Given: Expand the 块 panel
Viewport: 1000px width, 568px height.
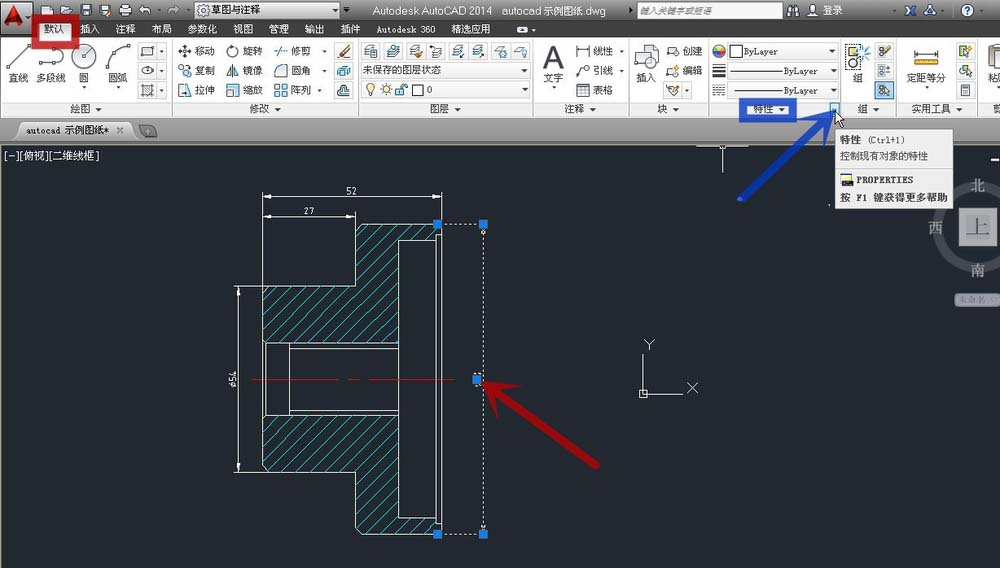Looking at the screenshot, I should pos(668,109).
